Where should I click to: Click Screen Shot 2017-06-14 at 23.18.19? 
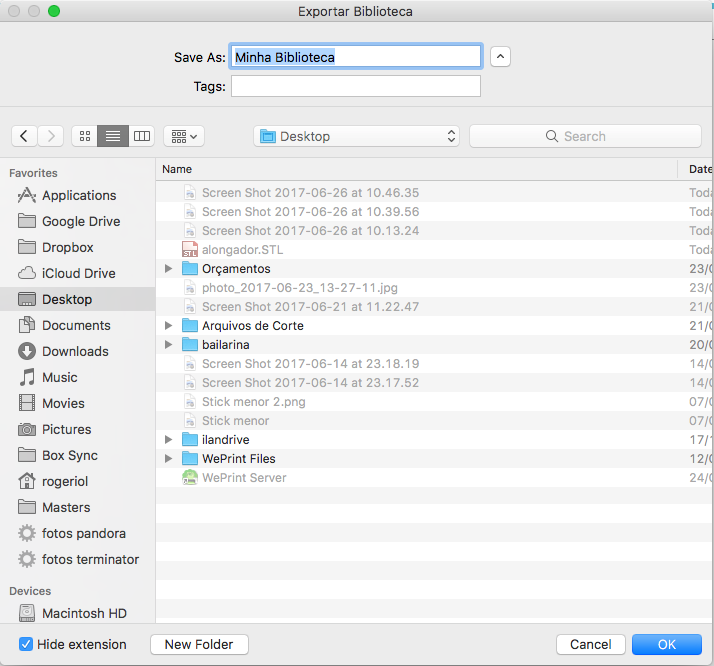(310, 364)
